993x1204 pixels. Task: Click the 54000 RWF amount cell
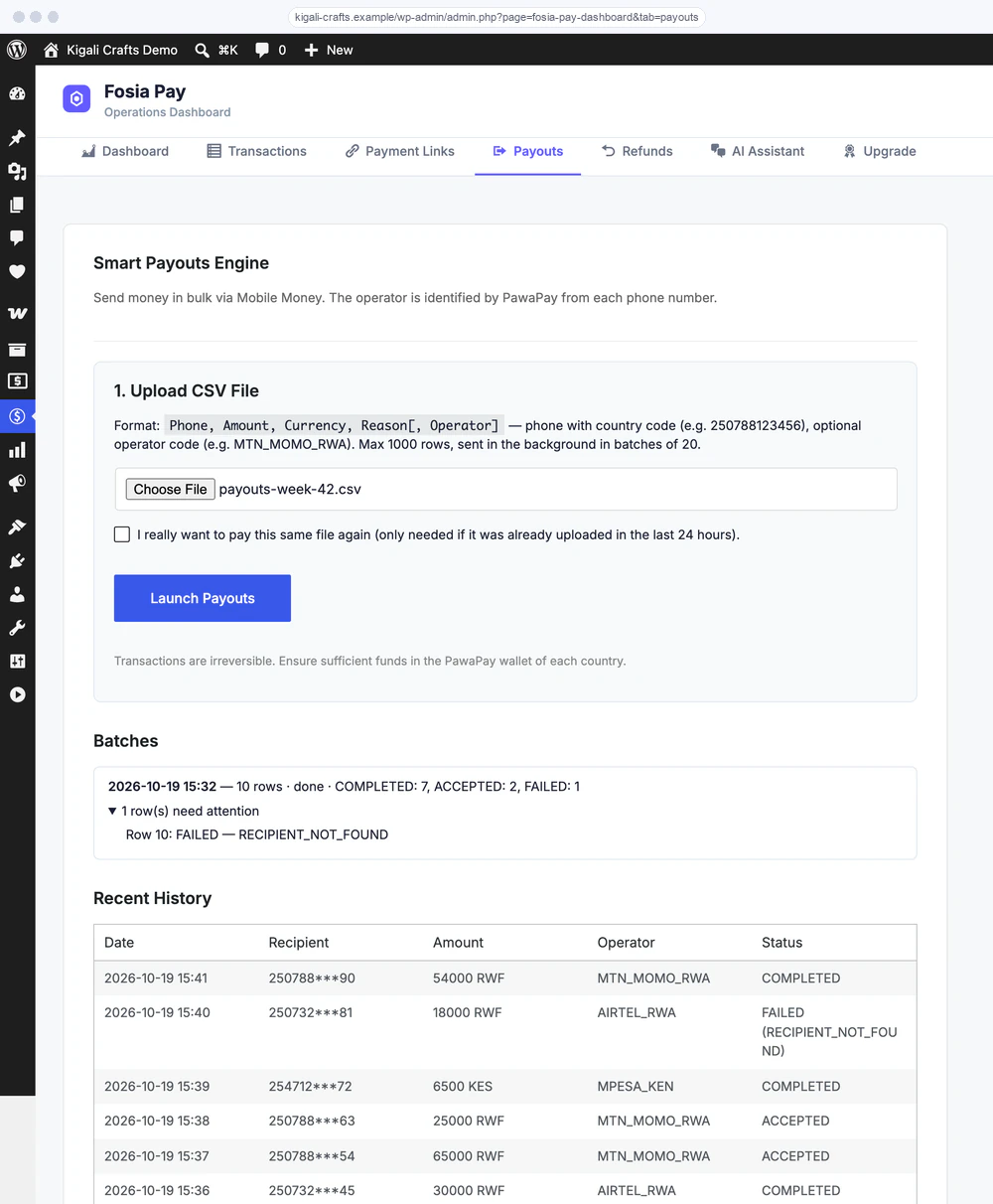(x=469, y=978)
